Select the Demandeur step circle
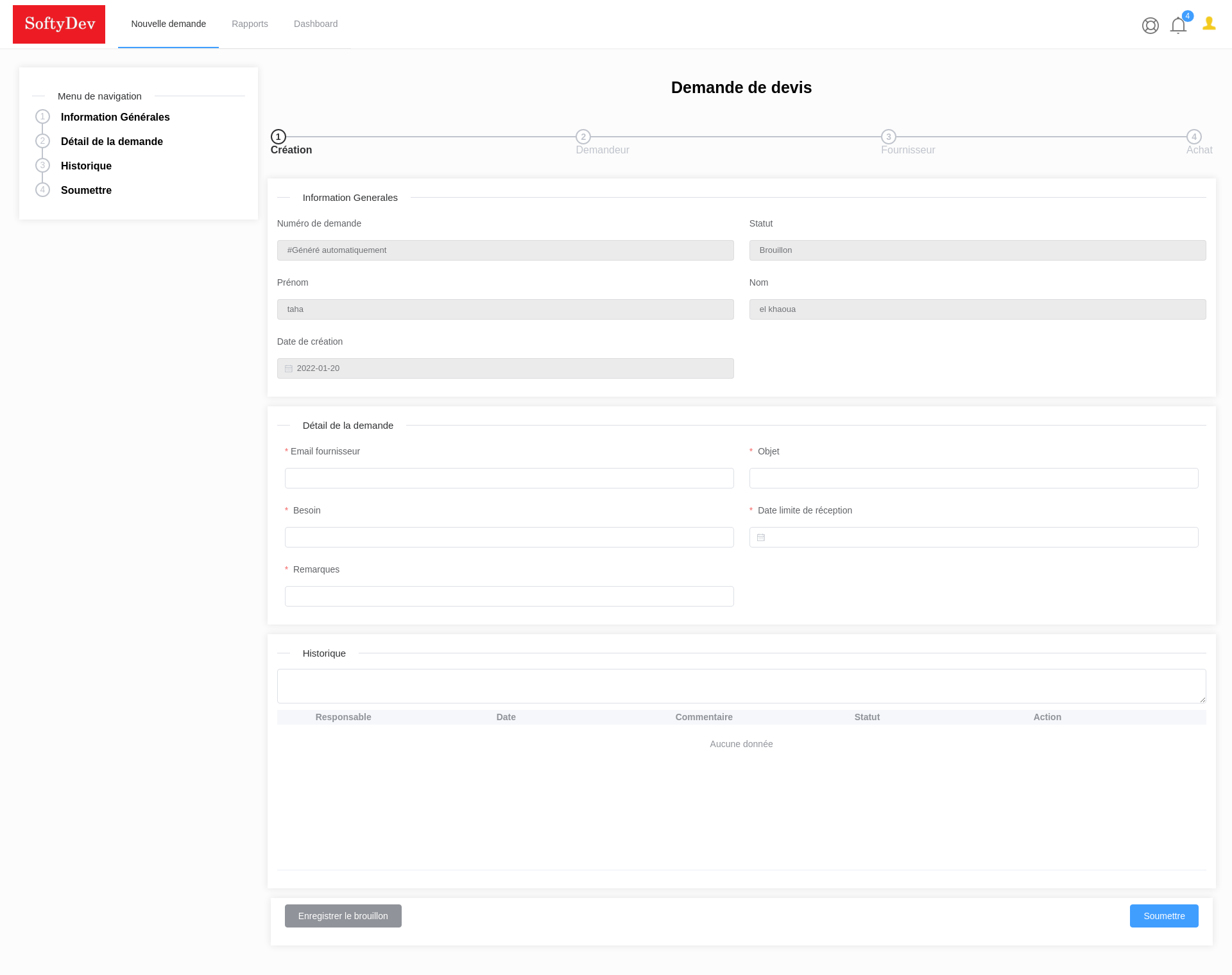The width and height of the screenshot is (1232, 975). coord(583,137)
